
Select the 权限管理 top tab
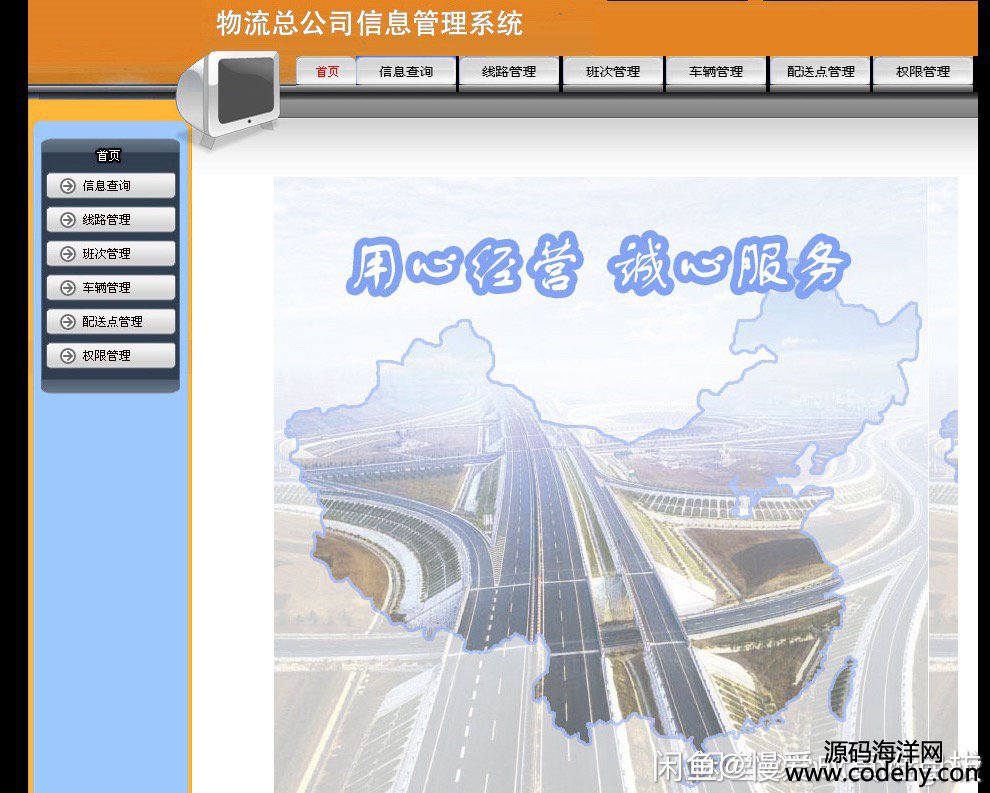pos(922,71)
